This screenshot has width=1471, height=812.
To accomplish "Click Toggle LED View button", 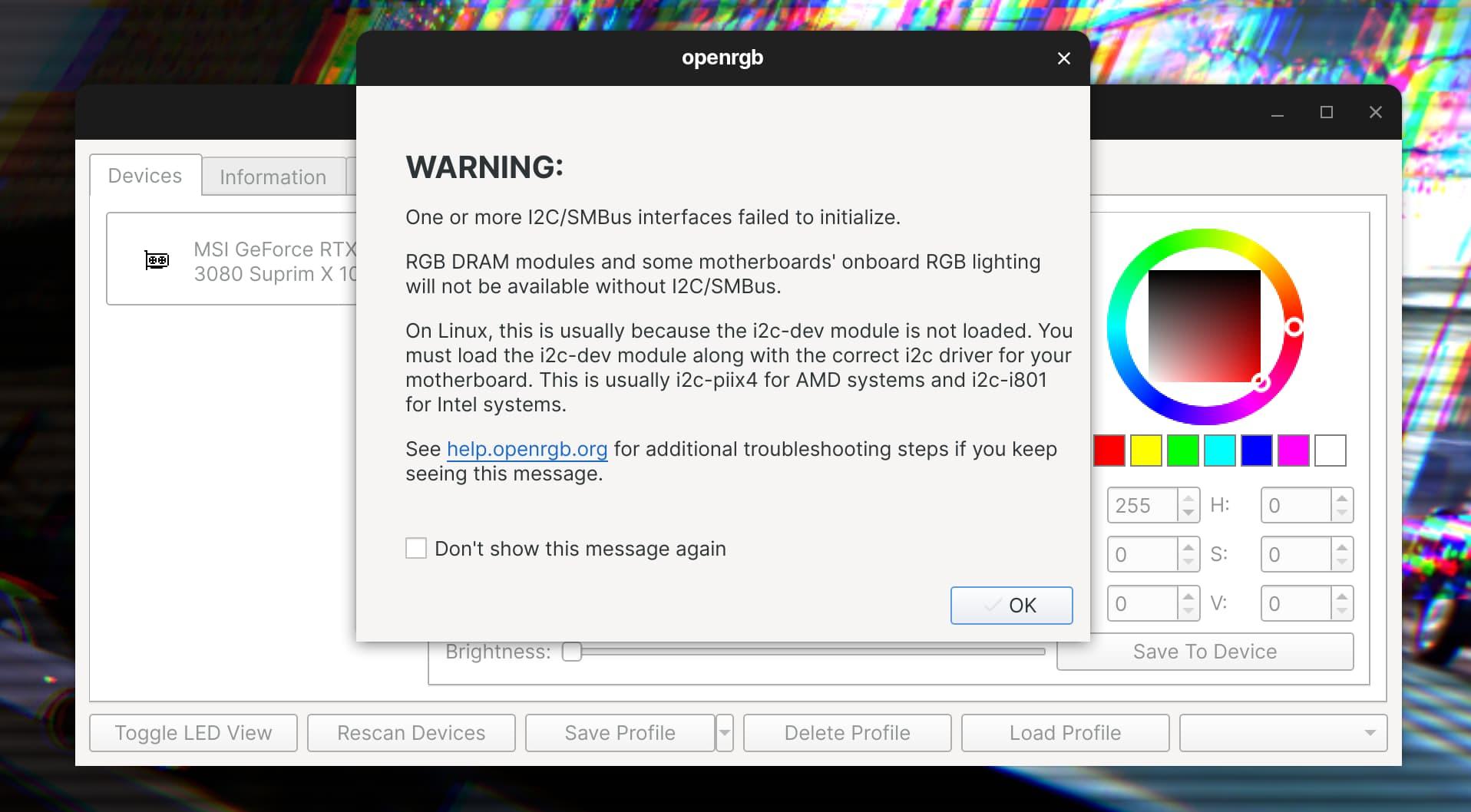I will point(193,733).
